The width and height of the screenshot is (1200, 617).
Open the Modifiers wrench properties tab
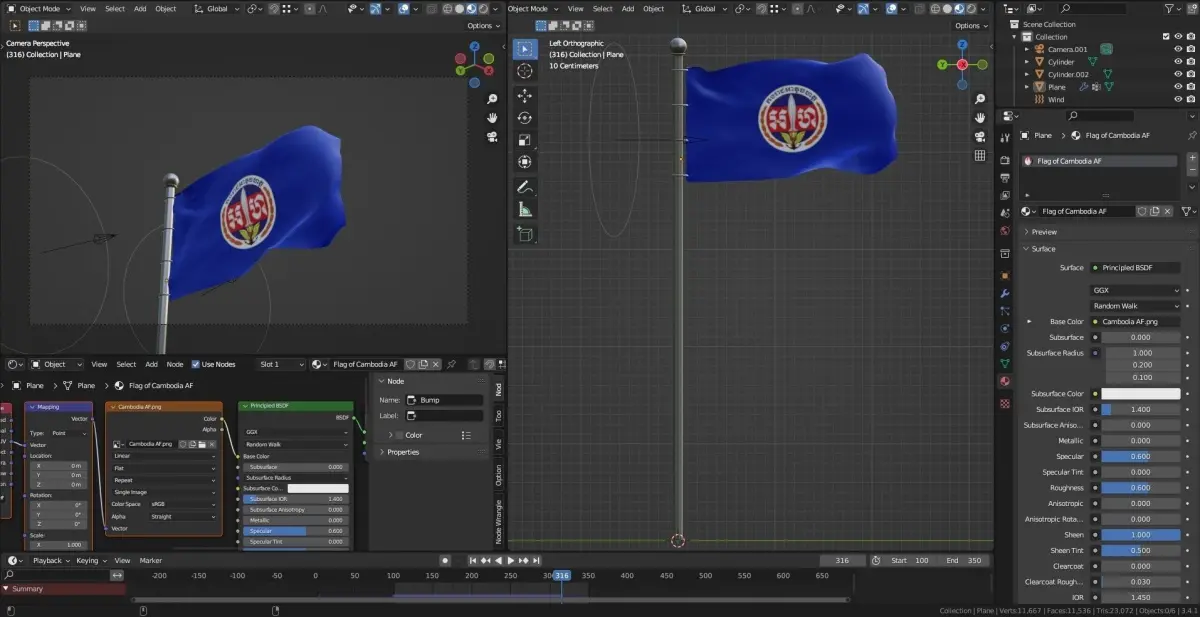click(1005, 293)
